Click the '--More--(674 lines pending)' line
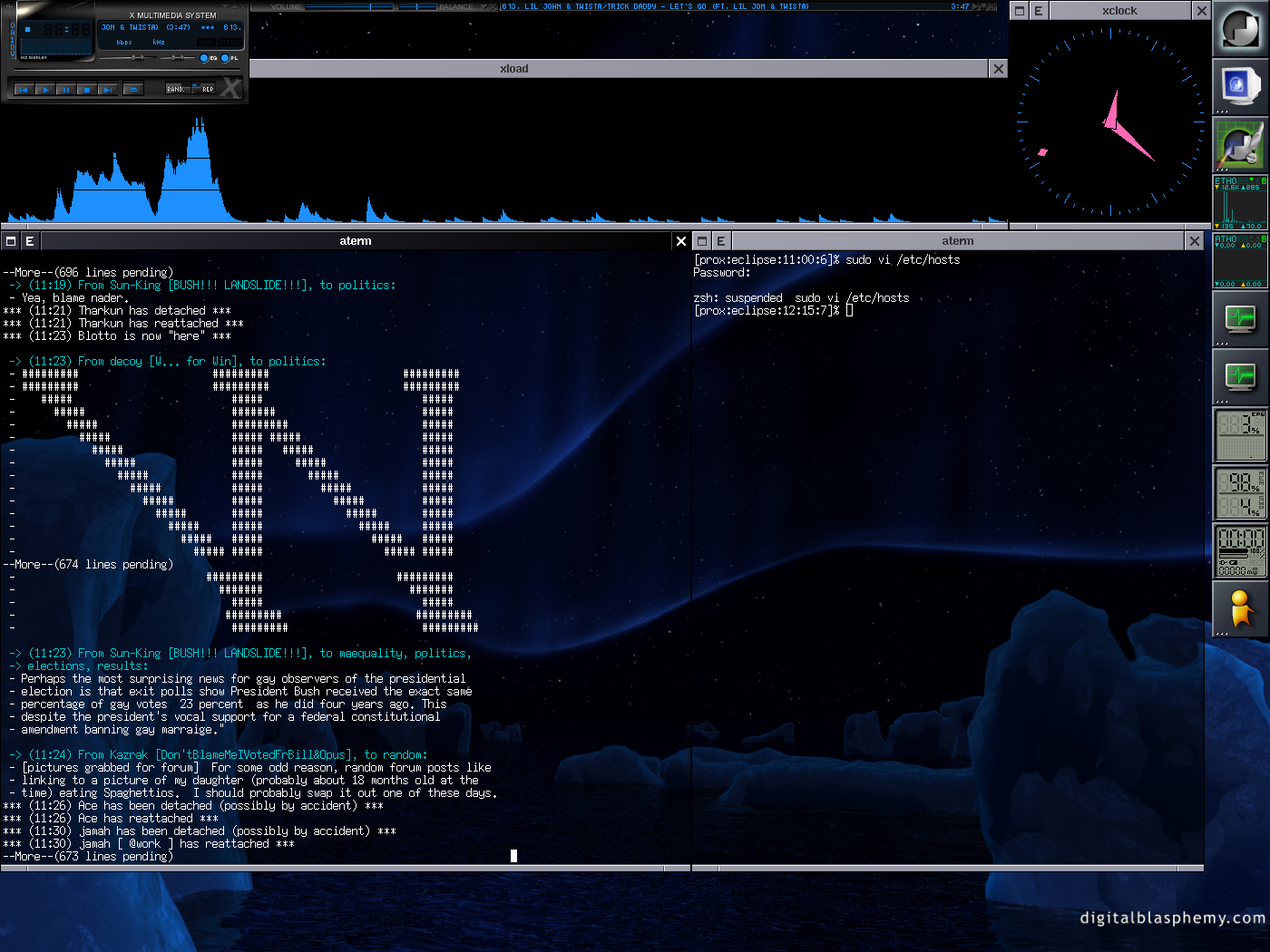The height and width of the screenshot is (952, 1270). (x=88, y=565)
